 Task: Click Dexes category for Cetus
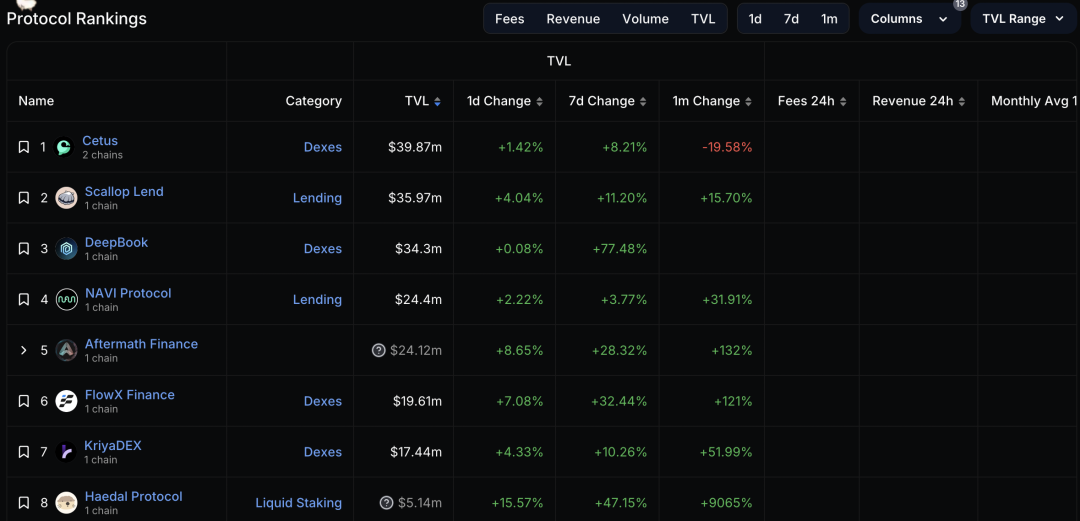click(x=323, y=147)
